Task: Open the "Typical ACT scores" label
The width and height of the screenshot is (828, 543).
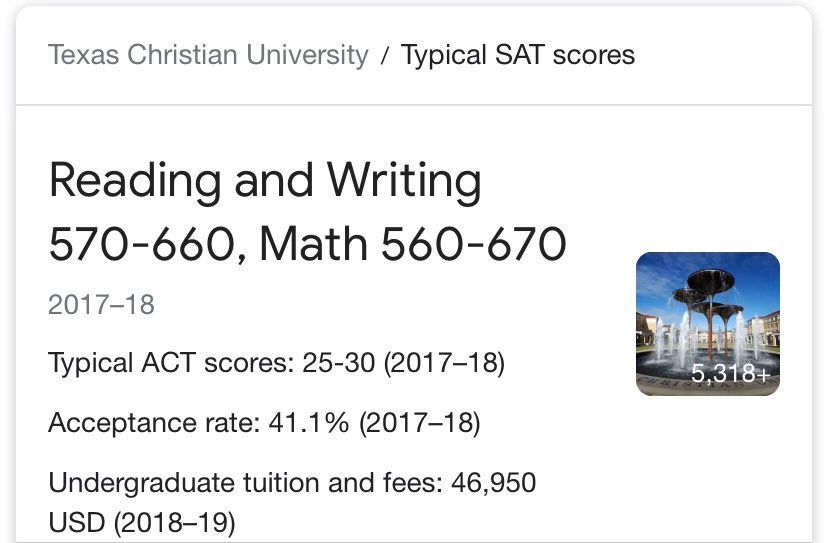Action: pos(170,362)
